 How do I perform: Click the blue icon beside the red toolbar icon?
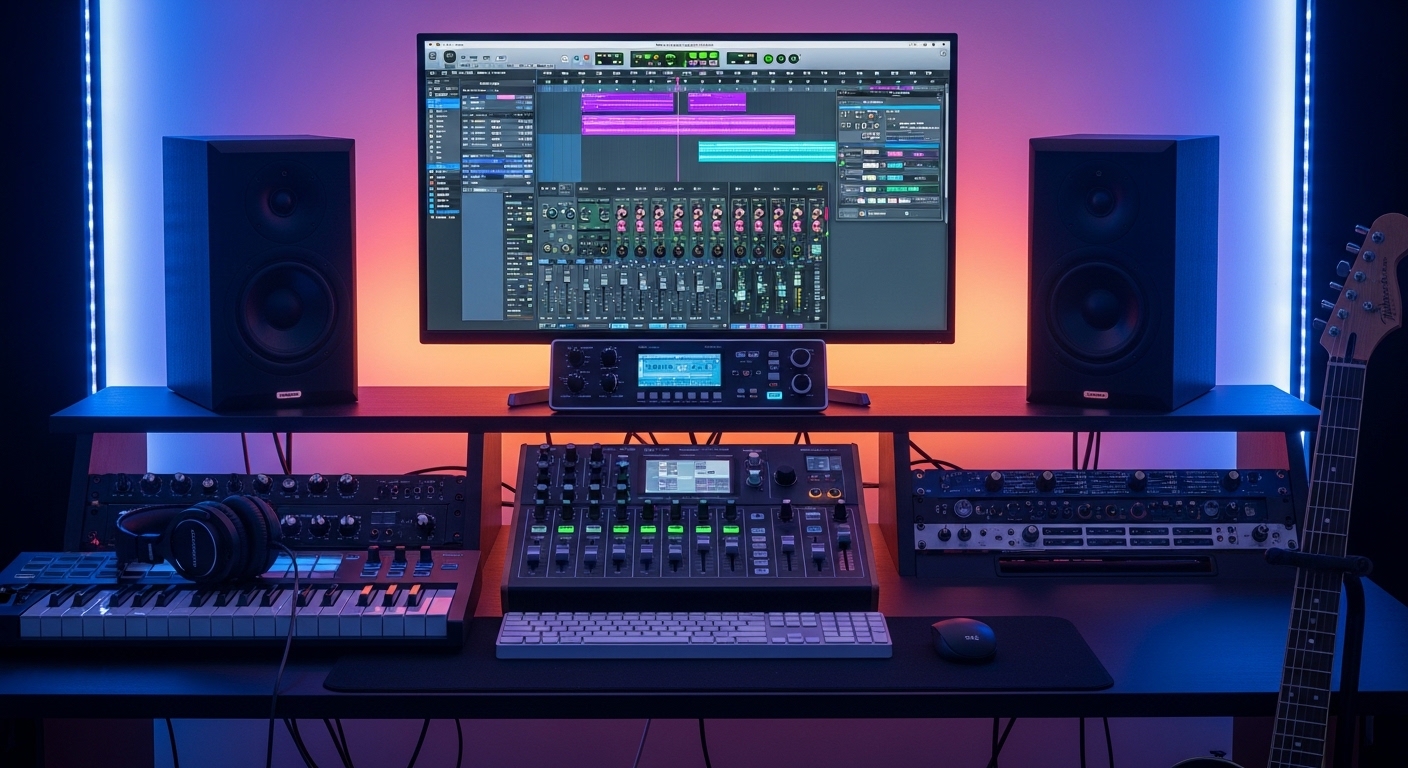pyautogui.click(x=576, y=58)
